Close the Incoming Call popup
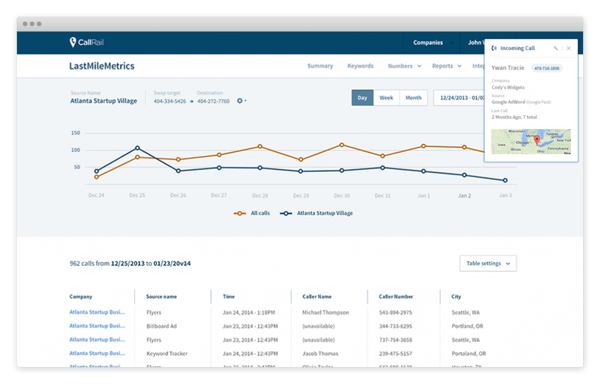Screen dimensions: 600x384 pos(569,48)
